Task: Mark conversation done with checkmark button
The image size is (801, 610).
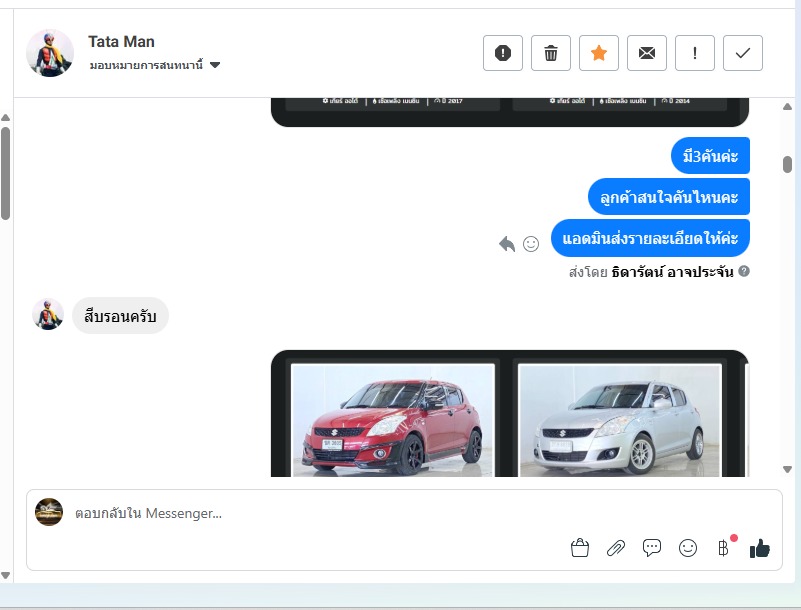Action: (x=743, y=53)
